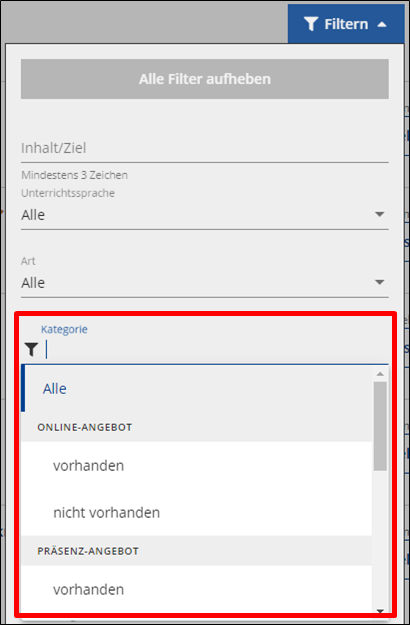
Task: Choose nicht vorhanden under Online-Angebot
Action: coord(196,512)
